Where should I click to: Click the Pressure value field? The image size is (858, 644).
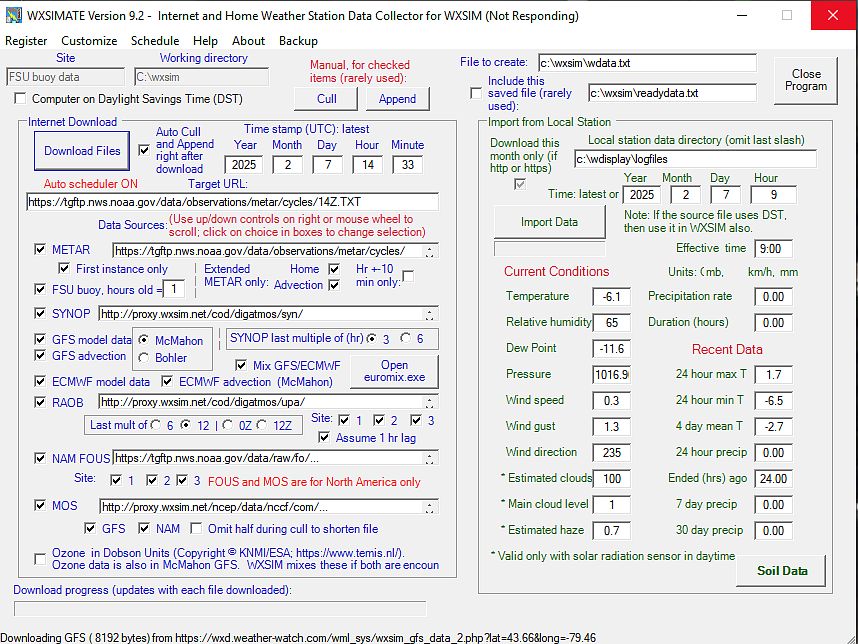click(611, 375)
